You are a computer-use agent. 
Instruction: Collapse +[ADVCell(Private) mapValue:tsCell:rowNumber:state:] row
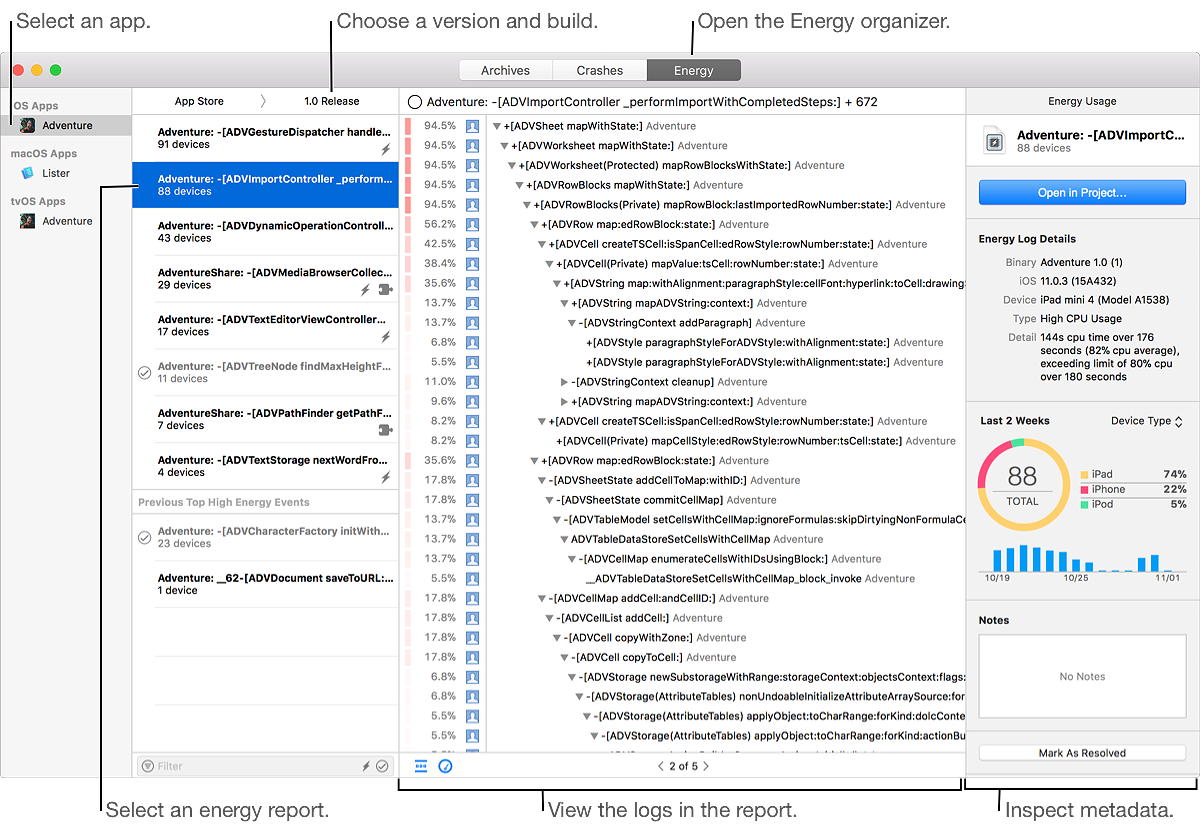click(x=549, y=264)
